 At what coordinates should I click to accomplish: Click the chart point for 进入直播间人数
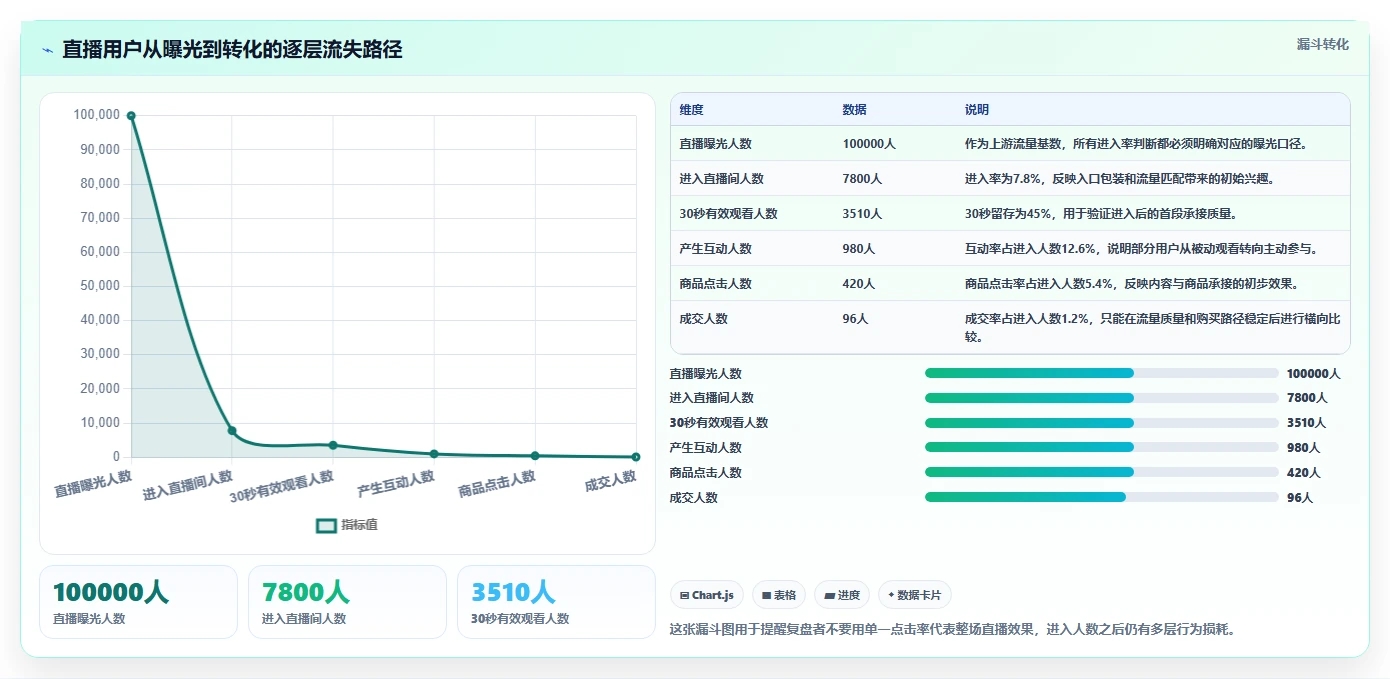(232, 431)
